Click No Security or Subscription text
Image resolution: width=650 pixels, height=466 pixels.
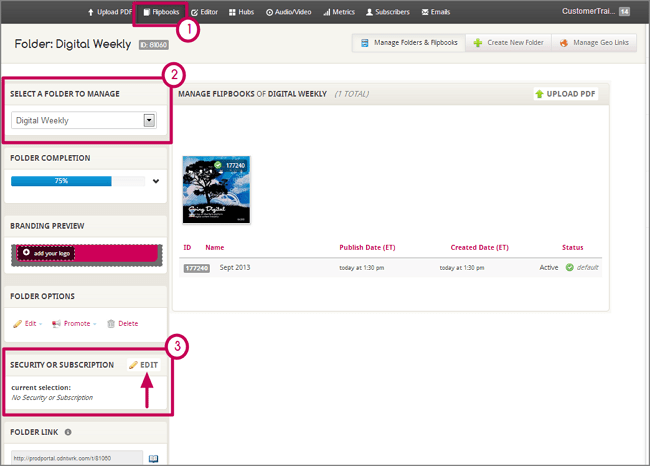pos(52,398)
